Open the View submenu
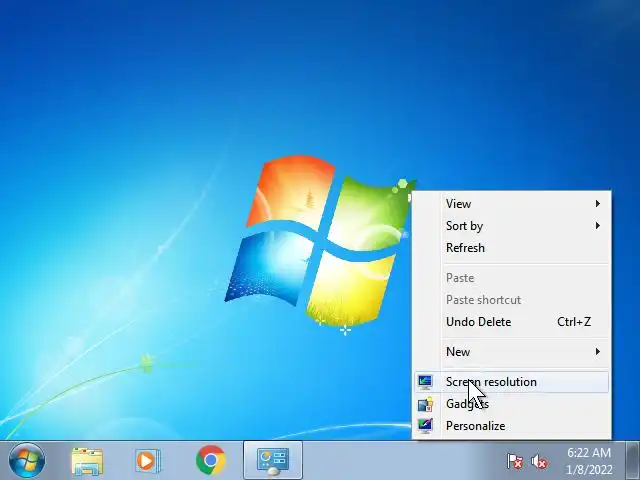The width and height of the screenshot is (640, 480). [x=512, y=203]
